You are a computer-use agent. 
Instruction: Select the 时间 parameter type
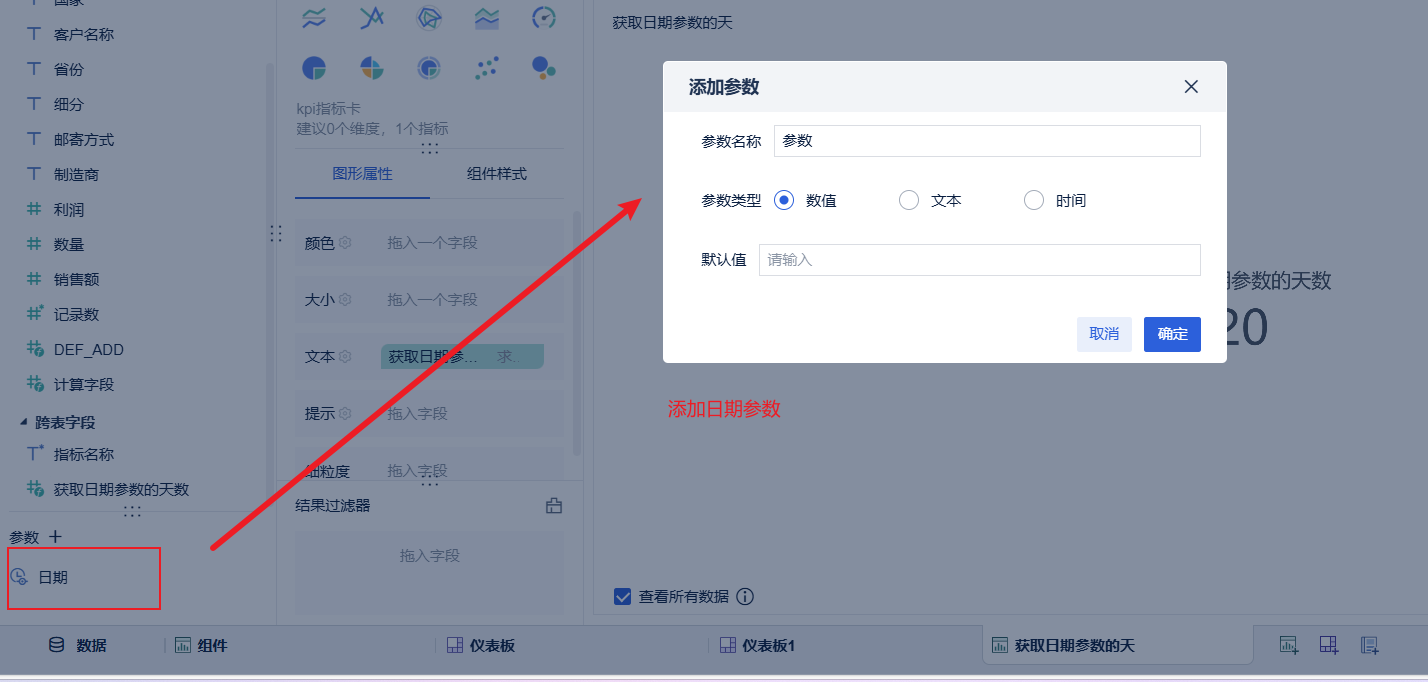tap(1034, 200)
